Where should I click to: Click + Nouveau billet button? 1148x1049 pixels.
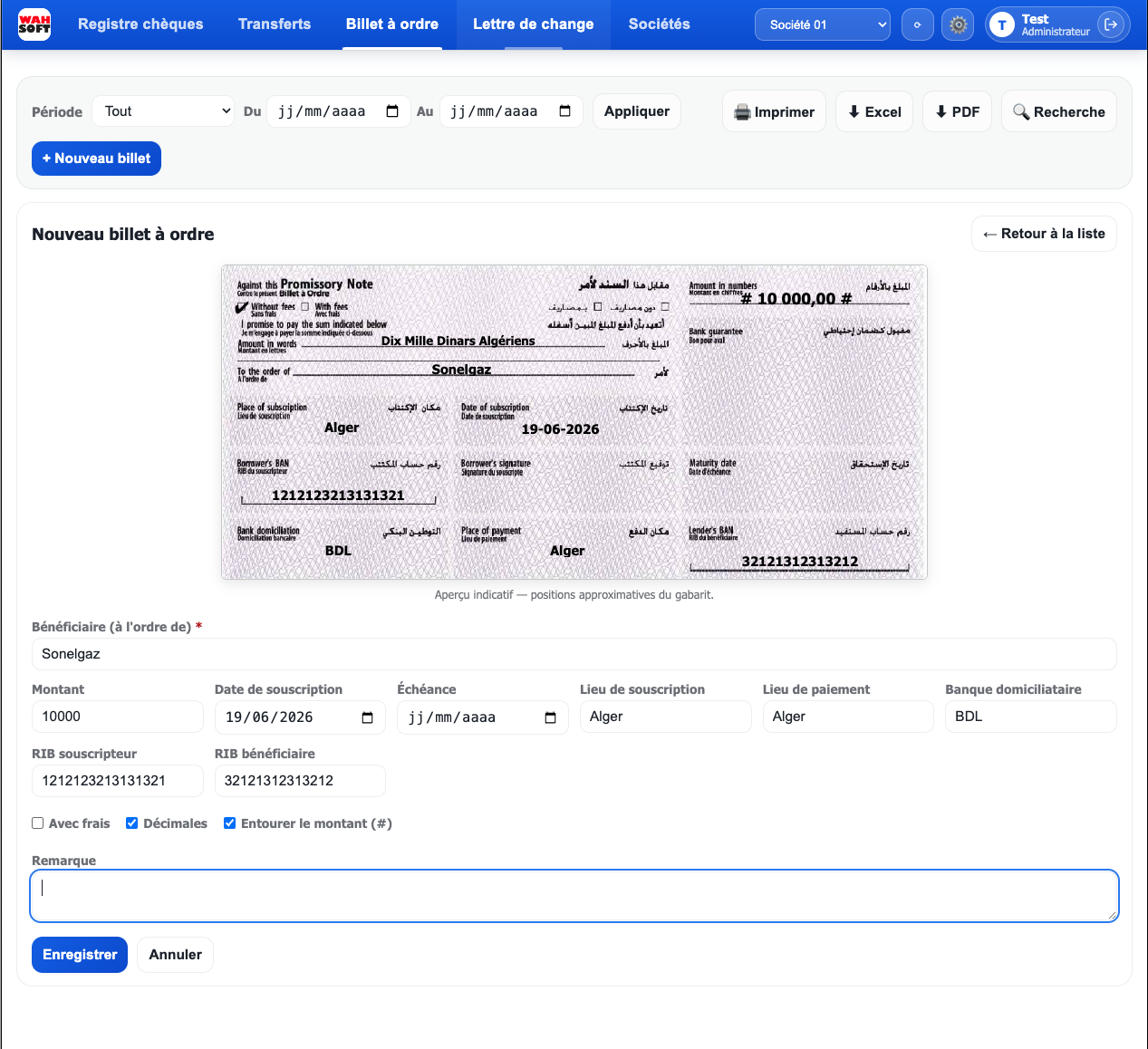tap(96, 159)
